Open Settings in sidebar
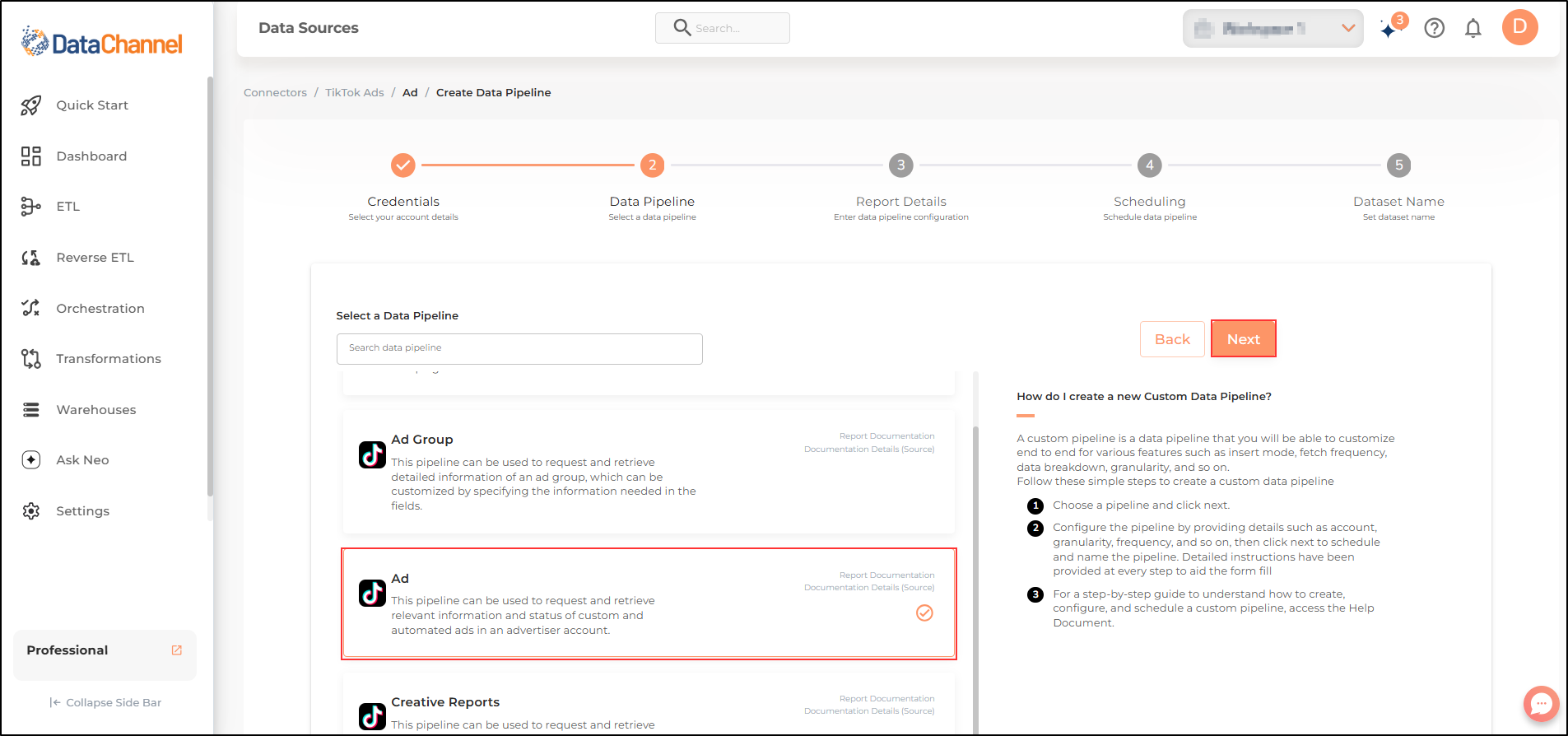Screen dimensions: 1568x736 (x=82, y=511)
